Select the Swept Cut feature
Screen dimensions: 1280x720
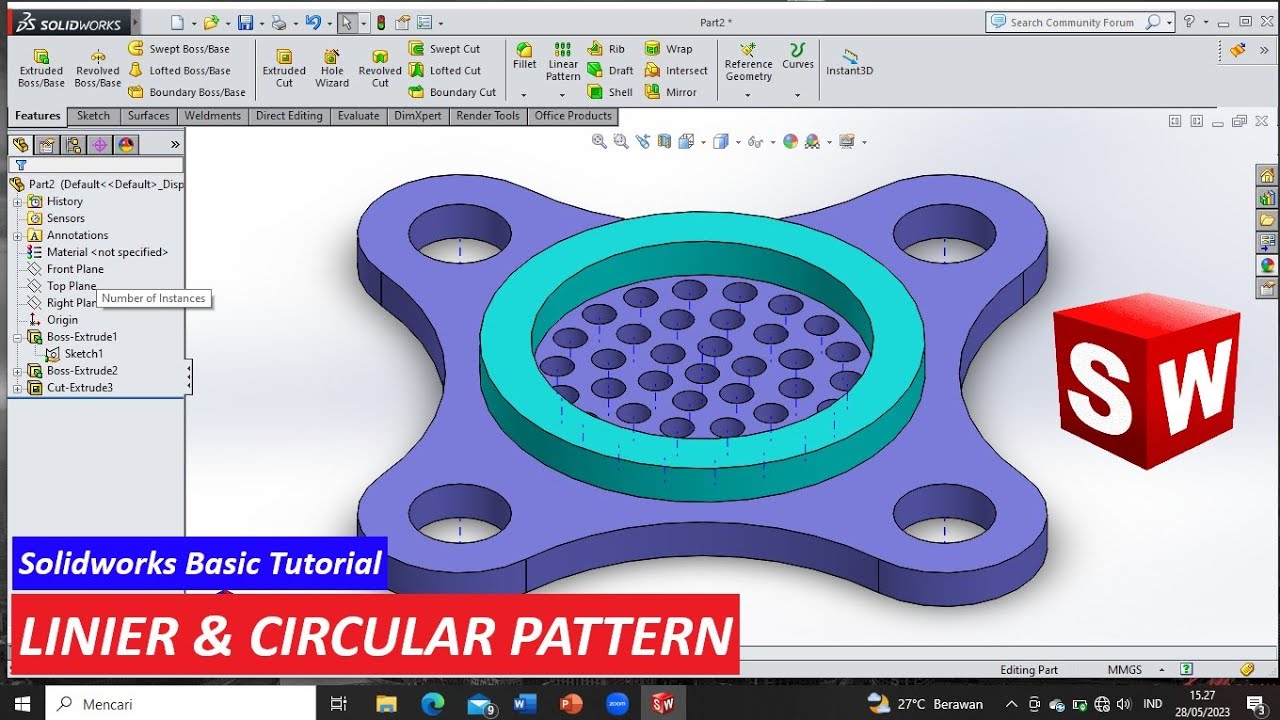(x=445, y=48)
